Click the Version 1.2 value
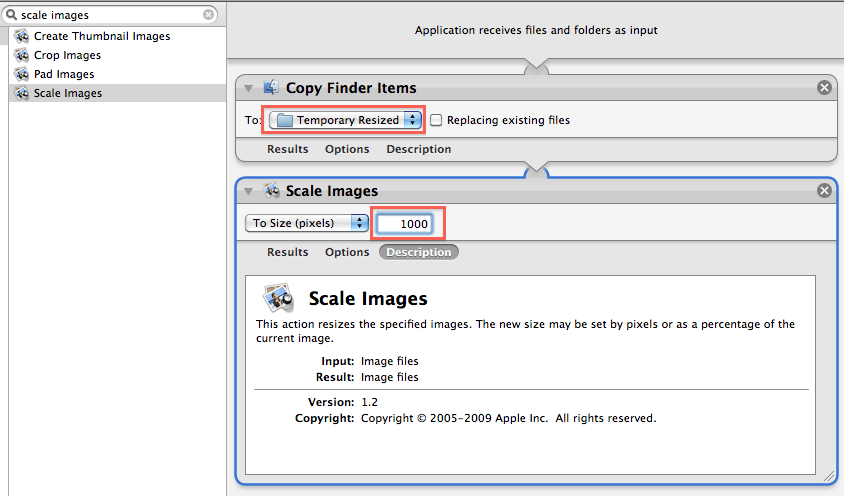Screen dimensions: 844x496 click(x=369, y=402)
